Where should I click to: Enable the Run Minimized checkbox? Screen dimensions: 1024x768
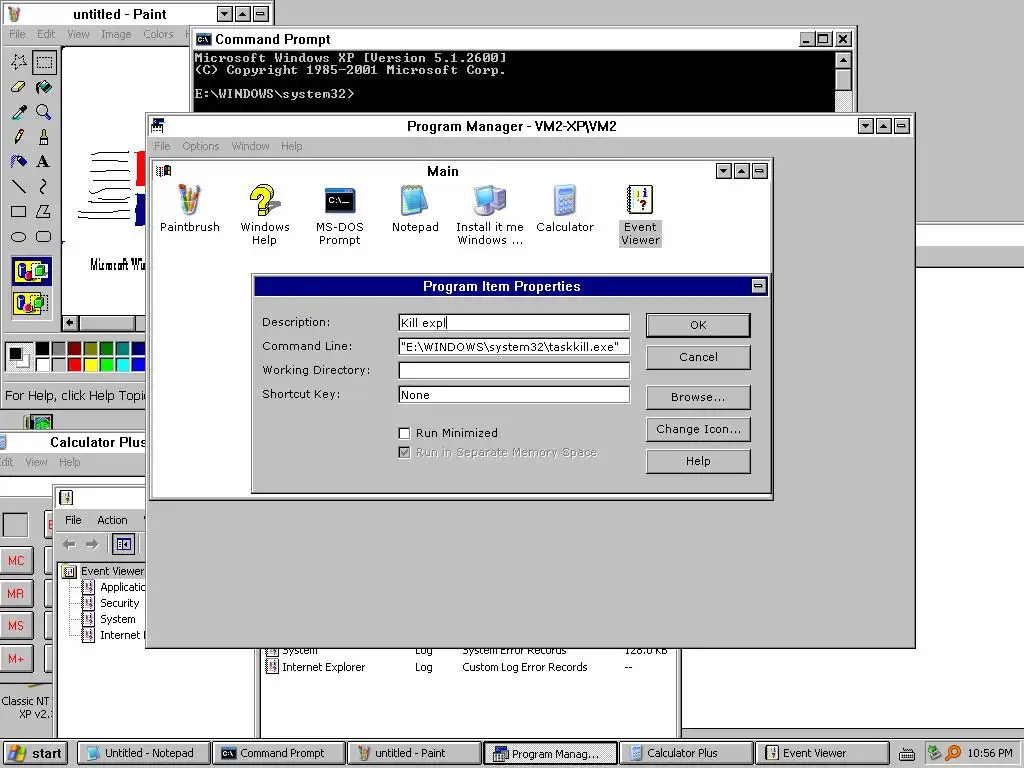click(404, 433)
